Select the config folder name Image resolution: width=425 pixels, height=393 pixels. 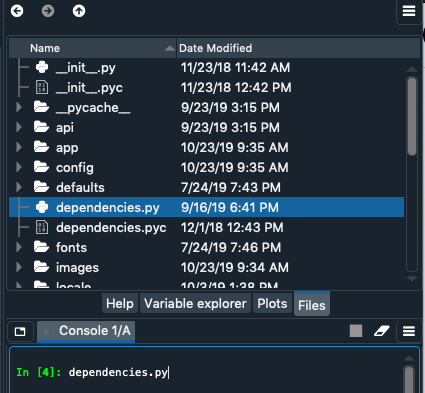pos(75,168)
